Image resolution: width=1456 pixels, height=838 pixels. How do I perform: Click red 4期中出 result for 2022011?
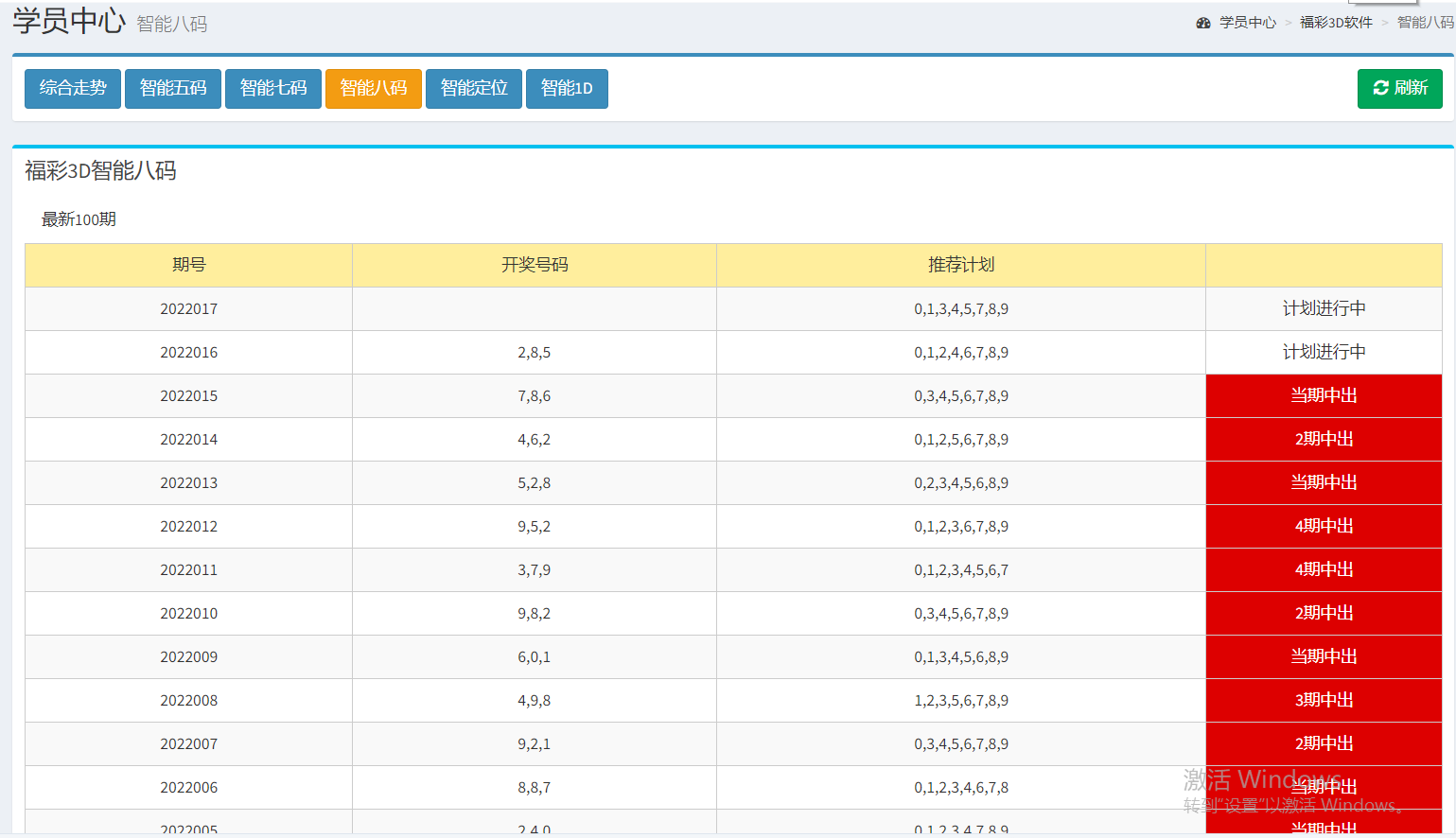point(1324,570)
